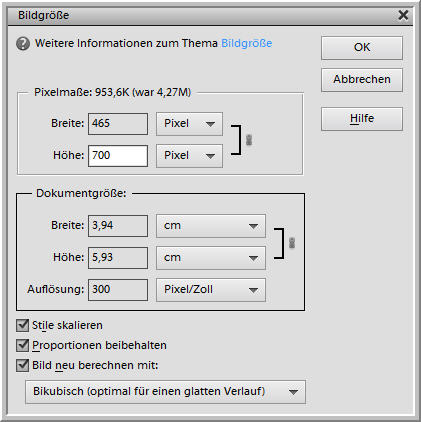Open the pixel Breite unit dropdown

tap(189, 124)
